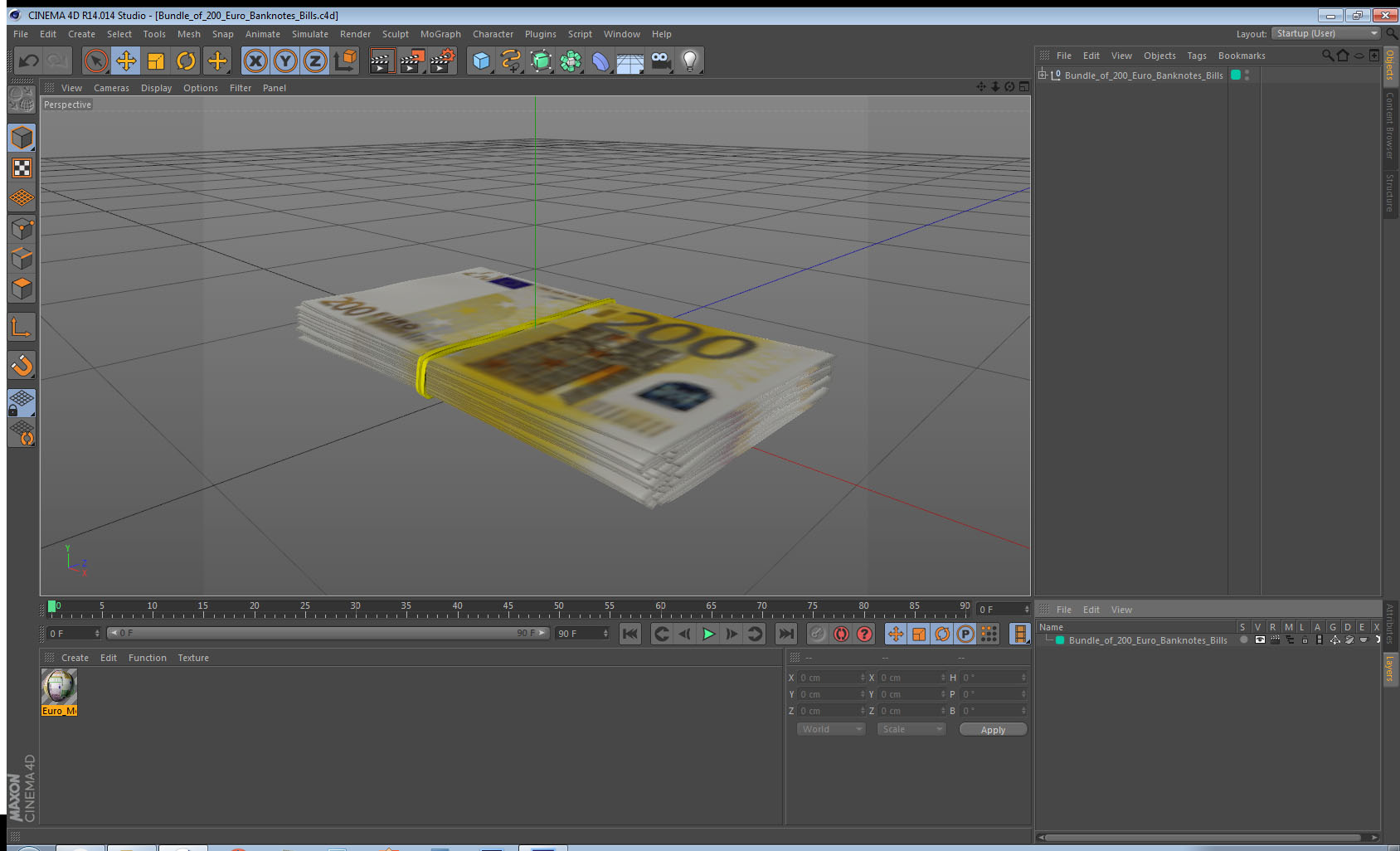Open the Layout Startup dropdown

tap(1327, 33)
